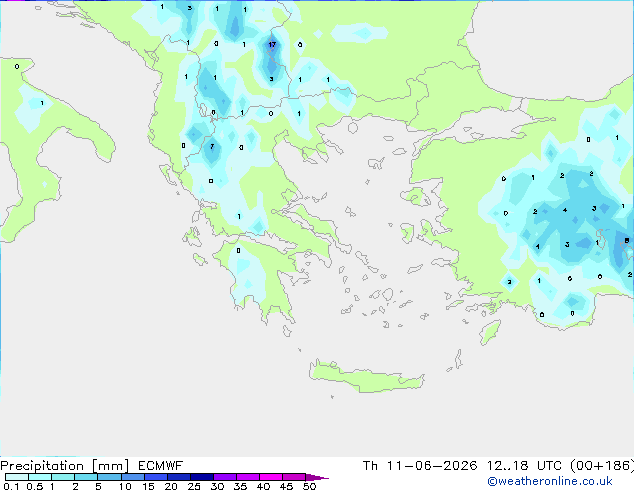
Task: Click the date 'Th 11-06-2026'
Action: [420, 466]
